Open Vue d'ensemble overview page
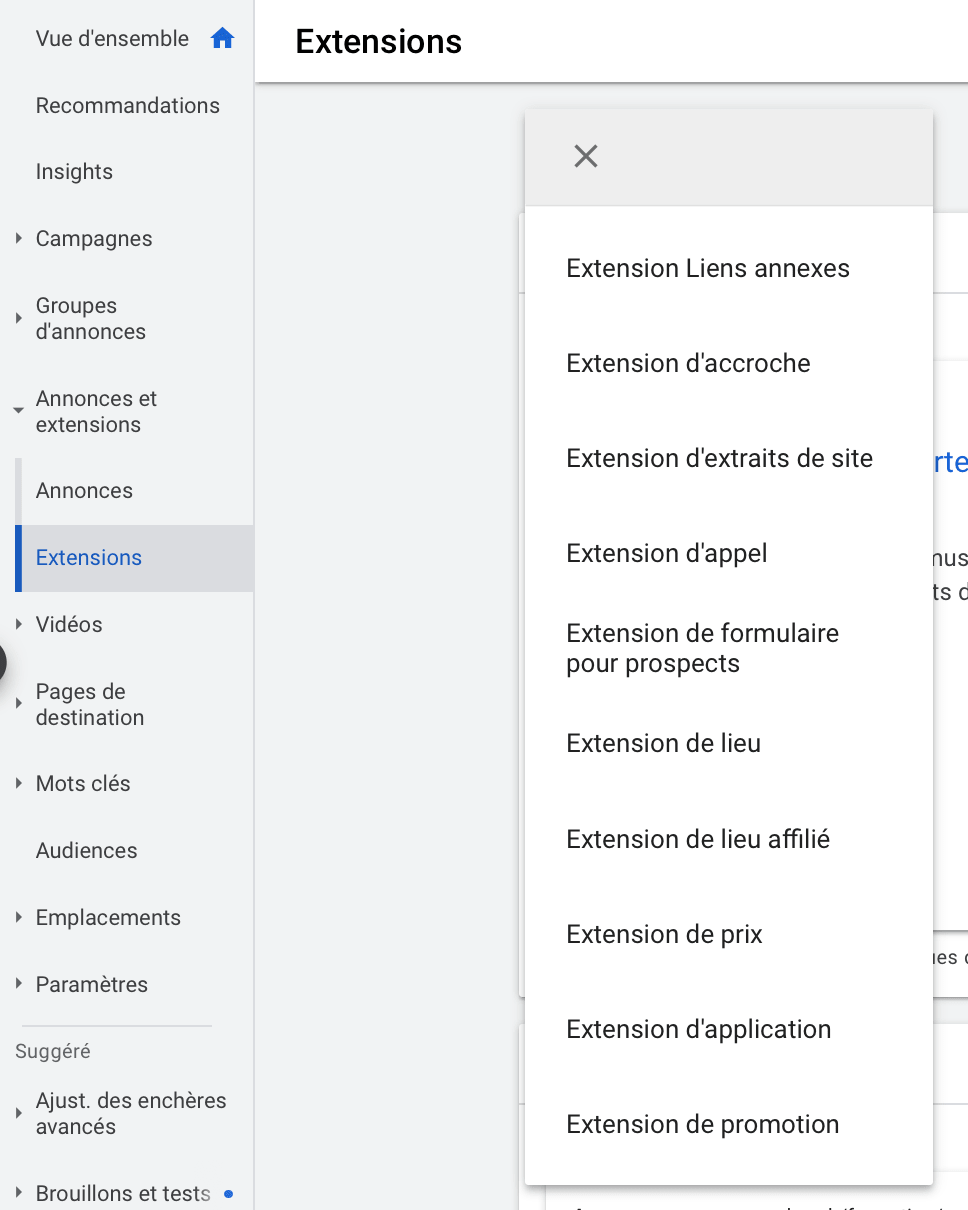968x1210 pixels. tap(112, 39)
